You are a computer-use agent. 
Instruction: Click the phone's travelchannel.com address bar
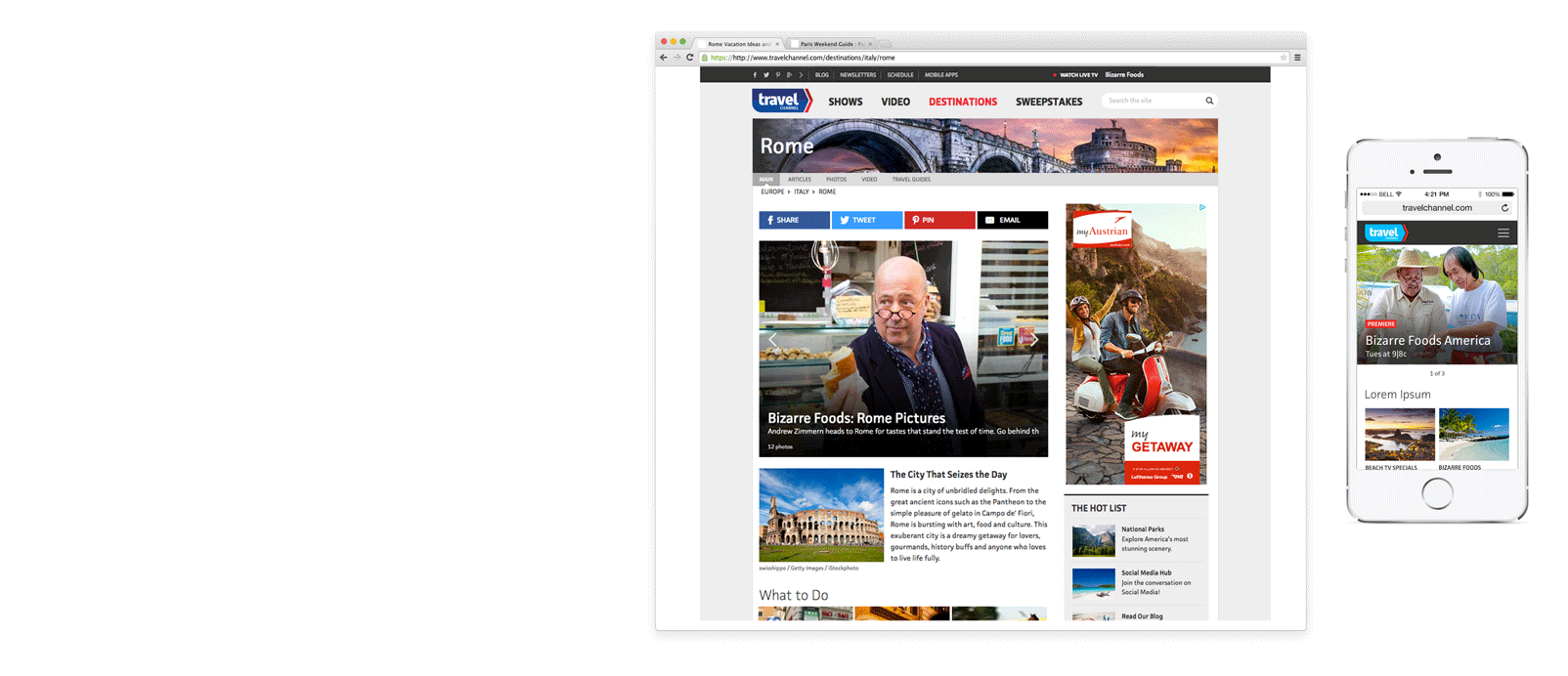point(1437,208)
